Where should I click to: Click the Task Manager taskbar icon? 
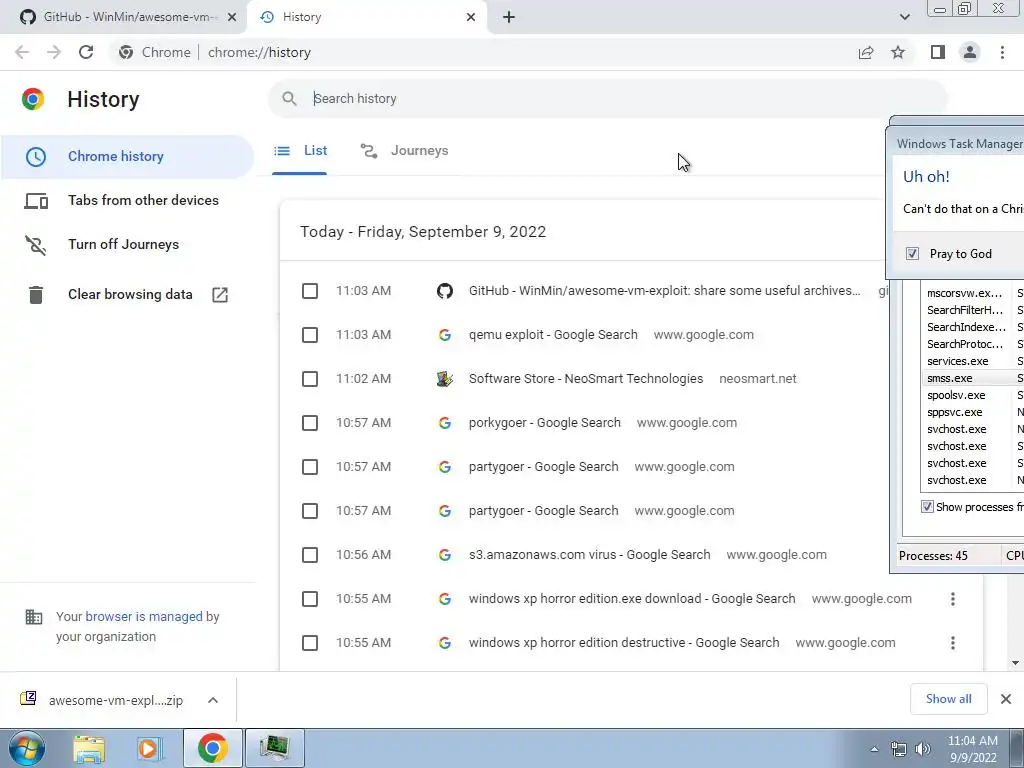click(274, 748)
